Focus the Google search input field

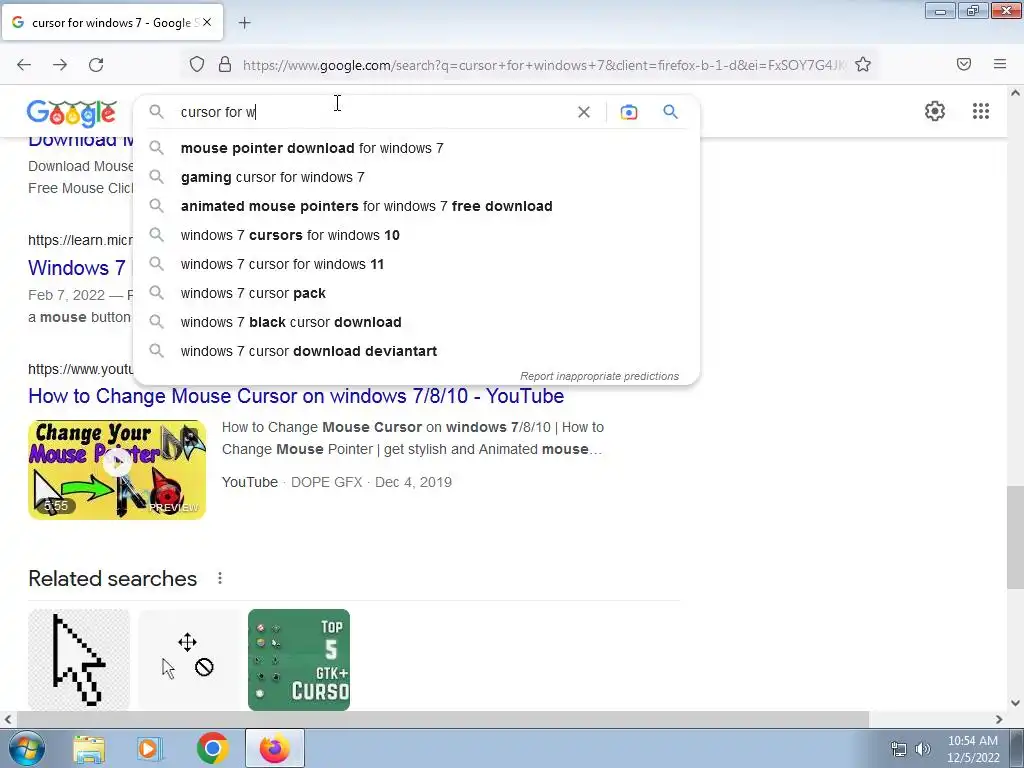tap(372, 112)
